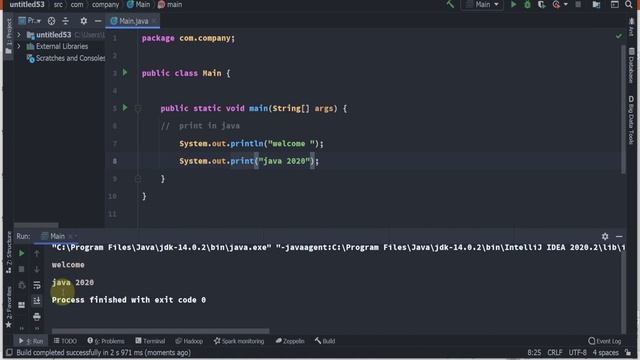Collapse the main method fold marker on line 5
This screenshot has width=640, height=360.
[x=138, y=109]
